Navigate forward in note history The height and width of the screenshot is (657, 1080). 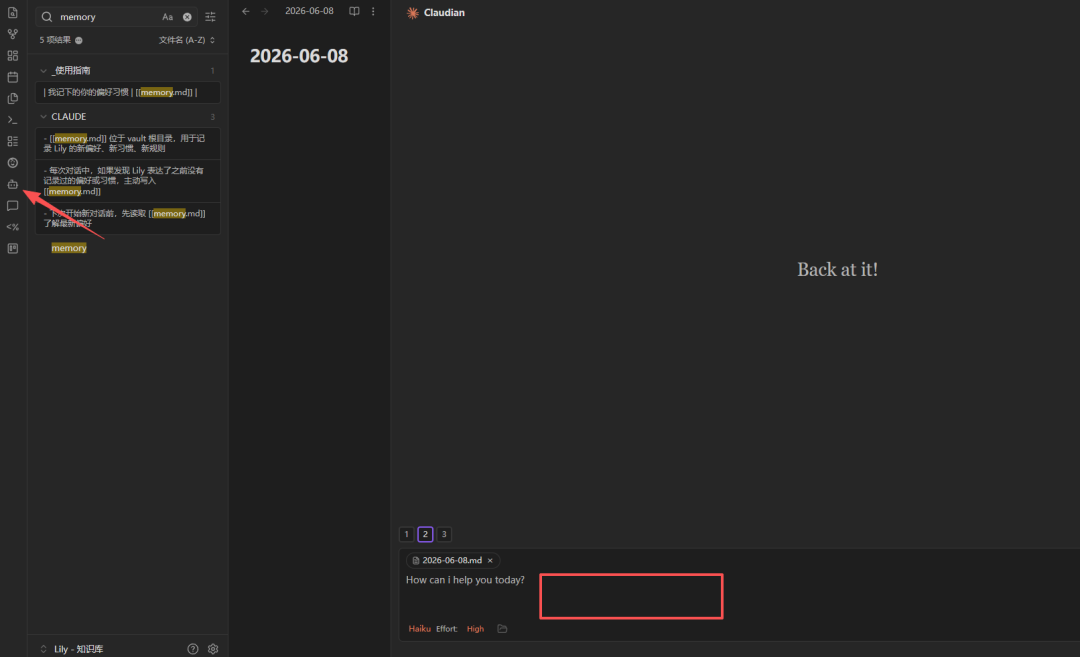click(x=265, y=11)
